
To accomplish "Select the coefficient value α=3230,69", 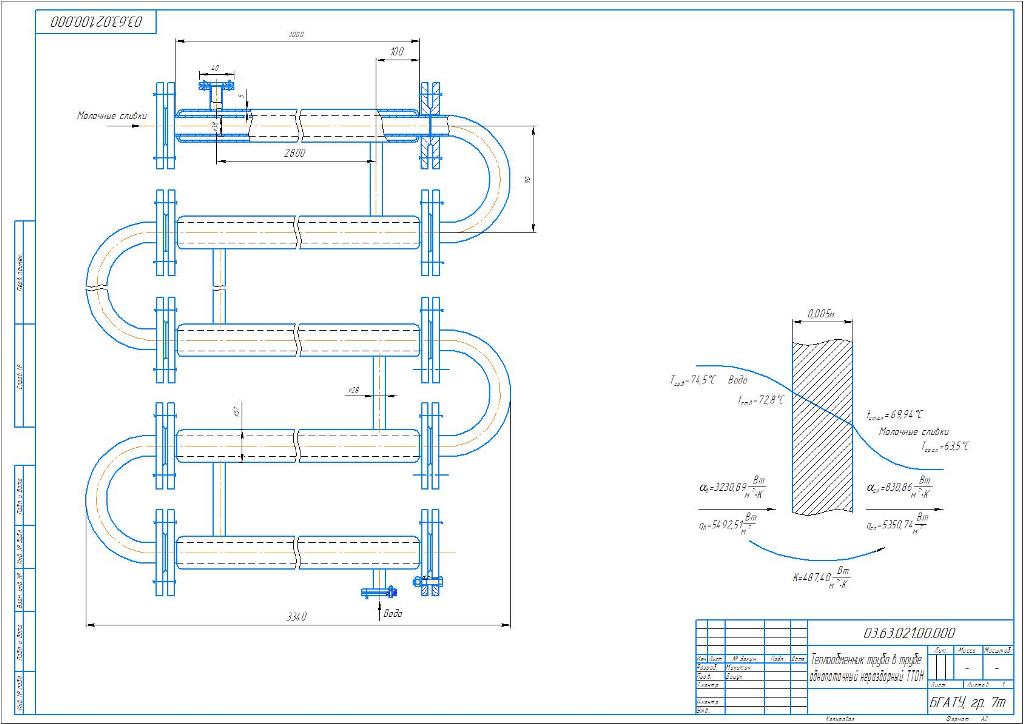I will pyautogui.click(x=733, y=487).
